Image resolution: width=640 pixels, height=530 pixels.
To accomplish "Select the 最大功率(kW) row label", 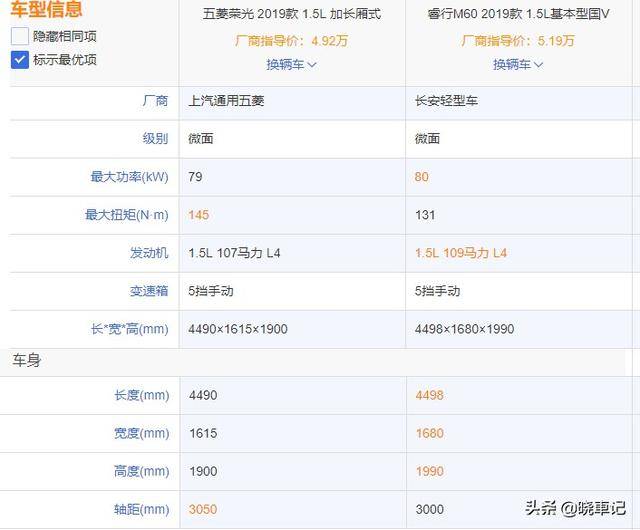I will (x=129, y=177).
